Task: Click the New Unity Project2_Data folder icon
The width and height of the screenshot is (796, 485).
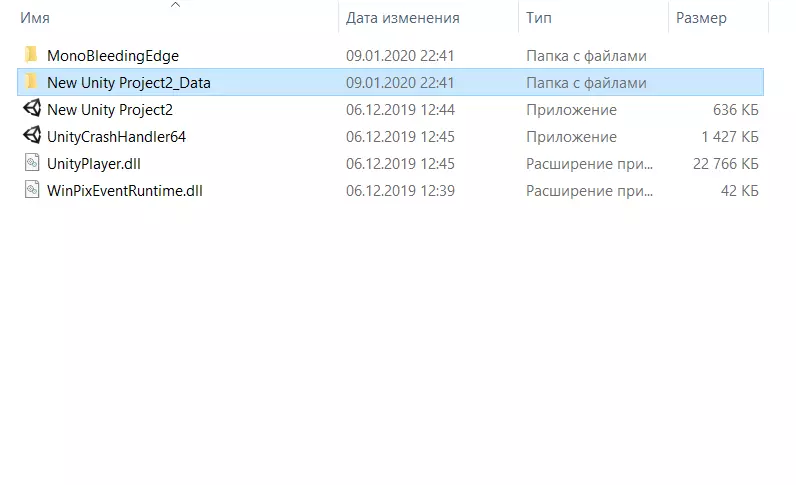Action: tap(31, 81)
